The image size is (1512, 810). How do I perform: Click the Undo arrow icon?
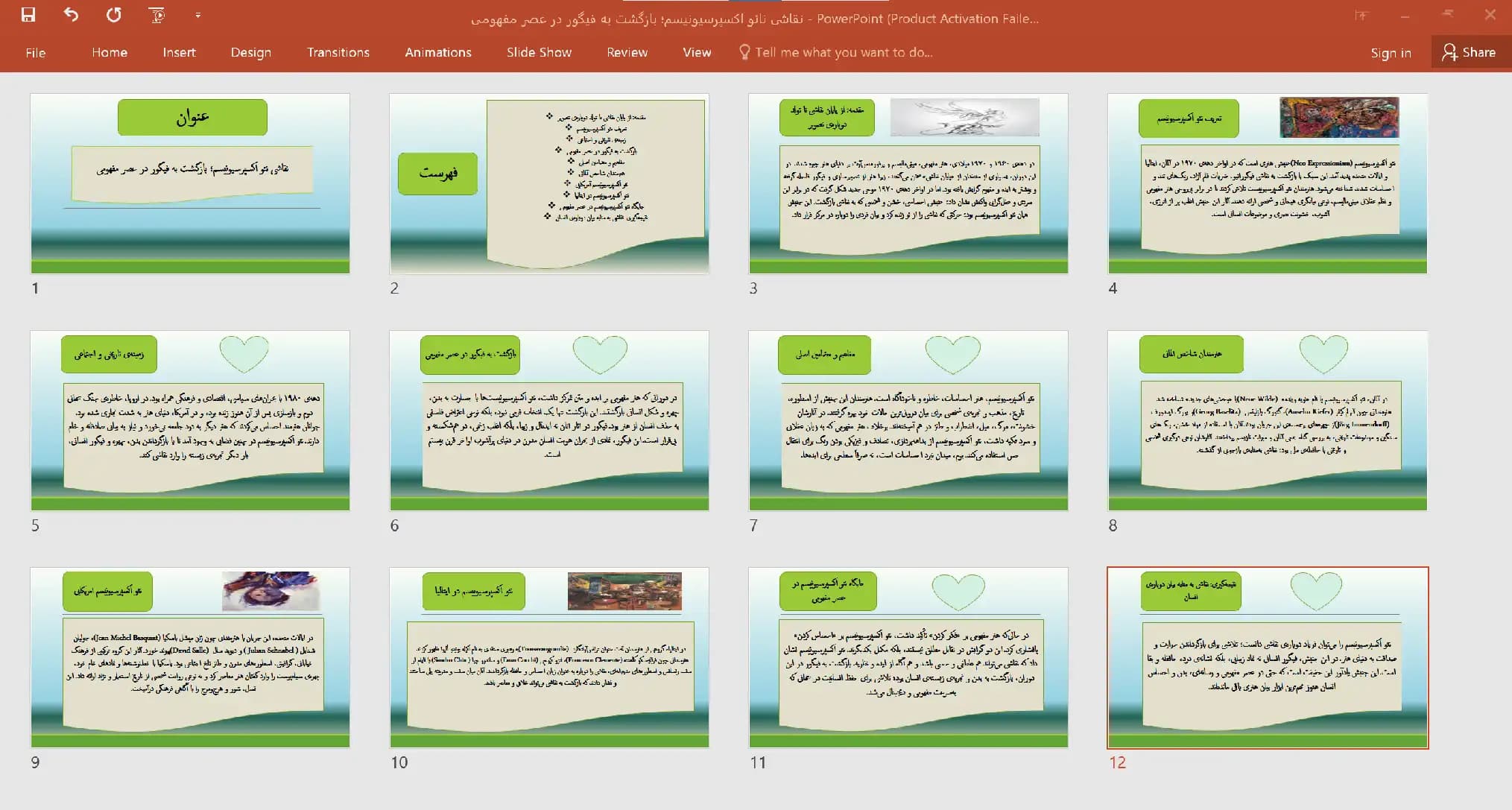(x=71, y=15)
